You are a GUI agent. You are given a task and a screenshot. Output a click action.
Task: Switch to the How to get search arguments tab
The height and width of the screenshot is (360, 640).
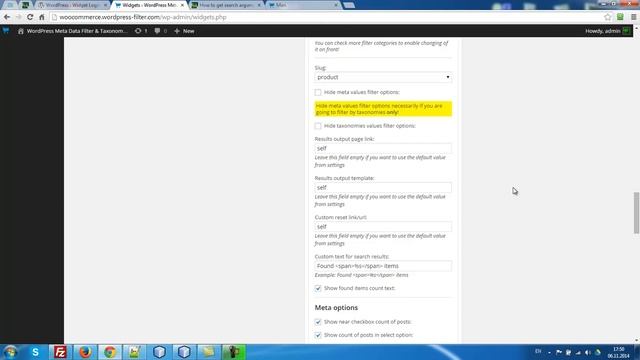[x=226, y=5]
